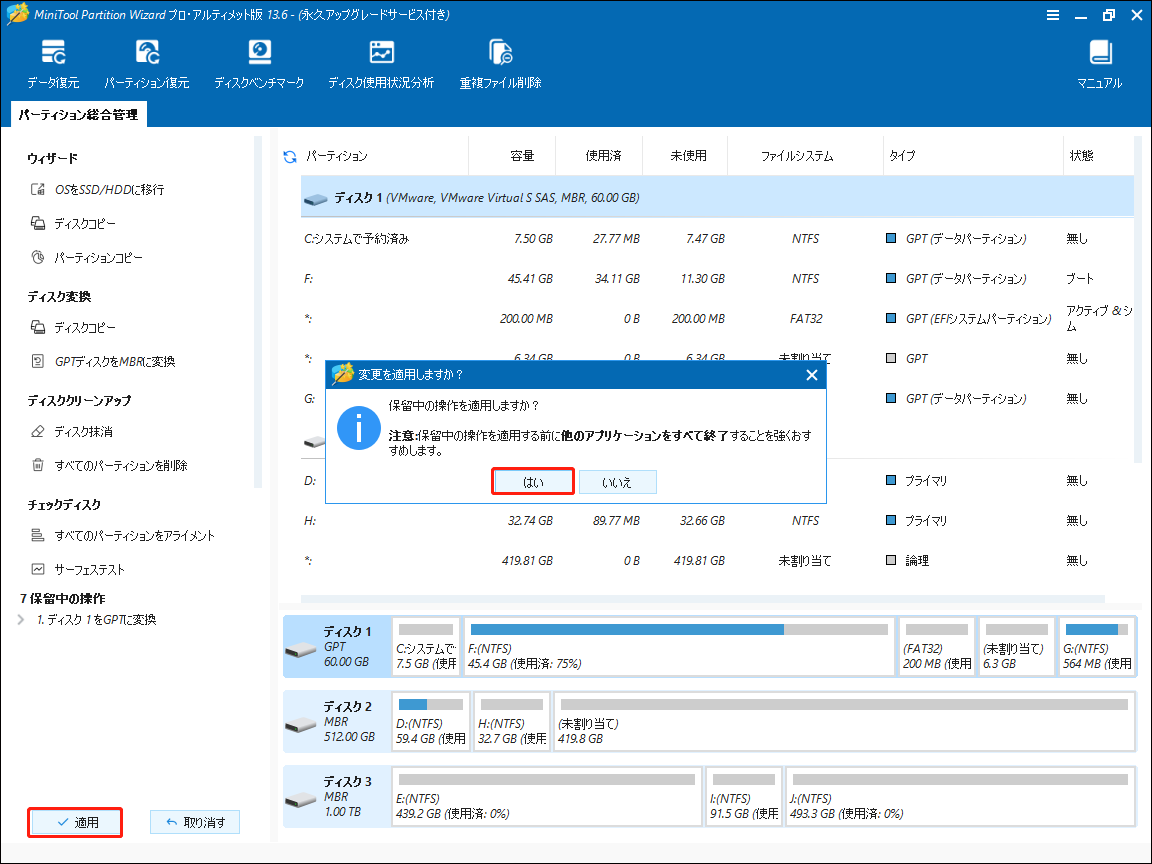Screen dimensions: 1152x864
Task: Click the partition list horizontal scrollbar
Action: [702, 599]
